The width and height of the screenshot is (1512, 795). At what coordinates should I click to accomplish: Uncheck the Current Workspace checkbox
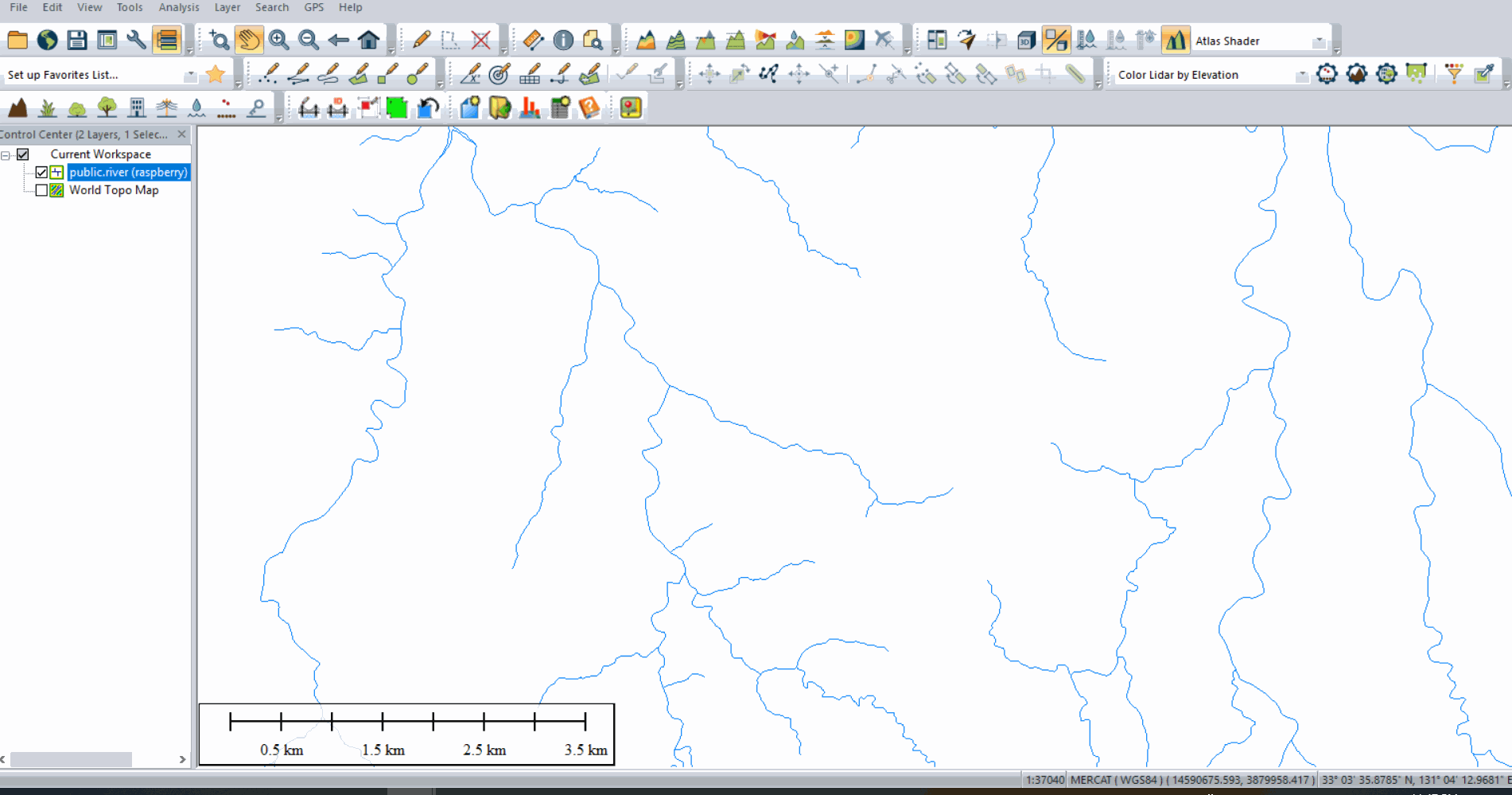23,154
